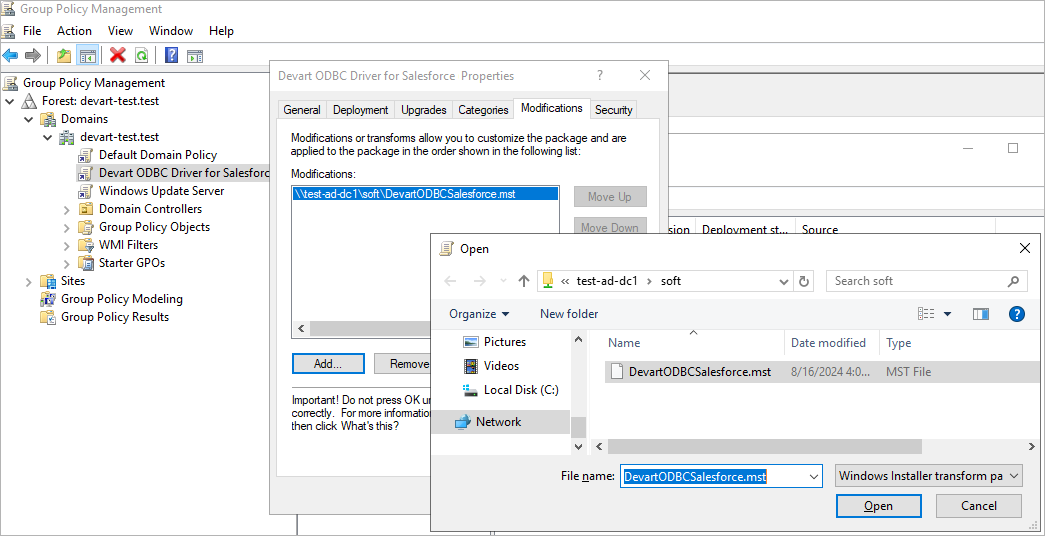
Task: Open the Action menu
Action: coord(75,31)
